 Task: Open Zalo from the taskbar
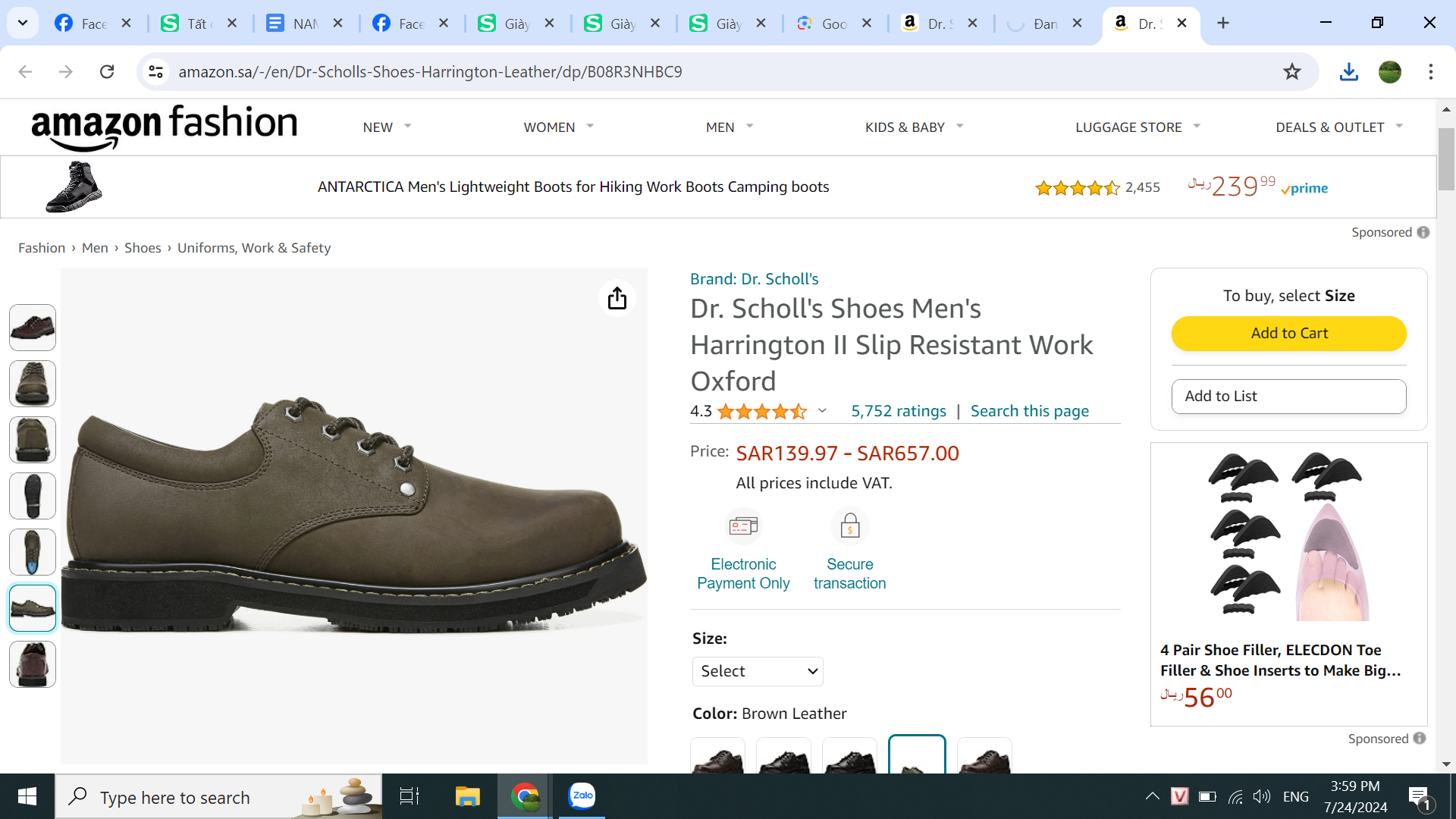(582, 796)
